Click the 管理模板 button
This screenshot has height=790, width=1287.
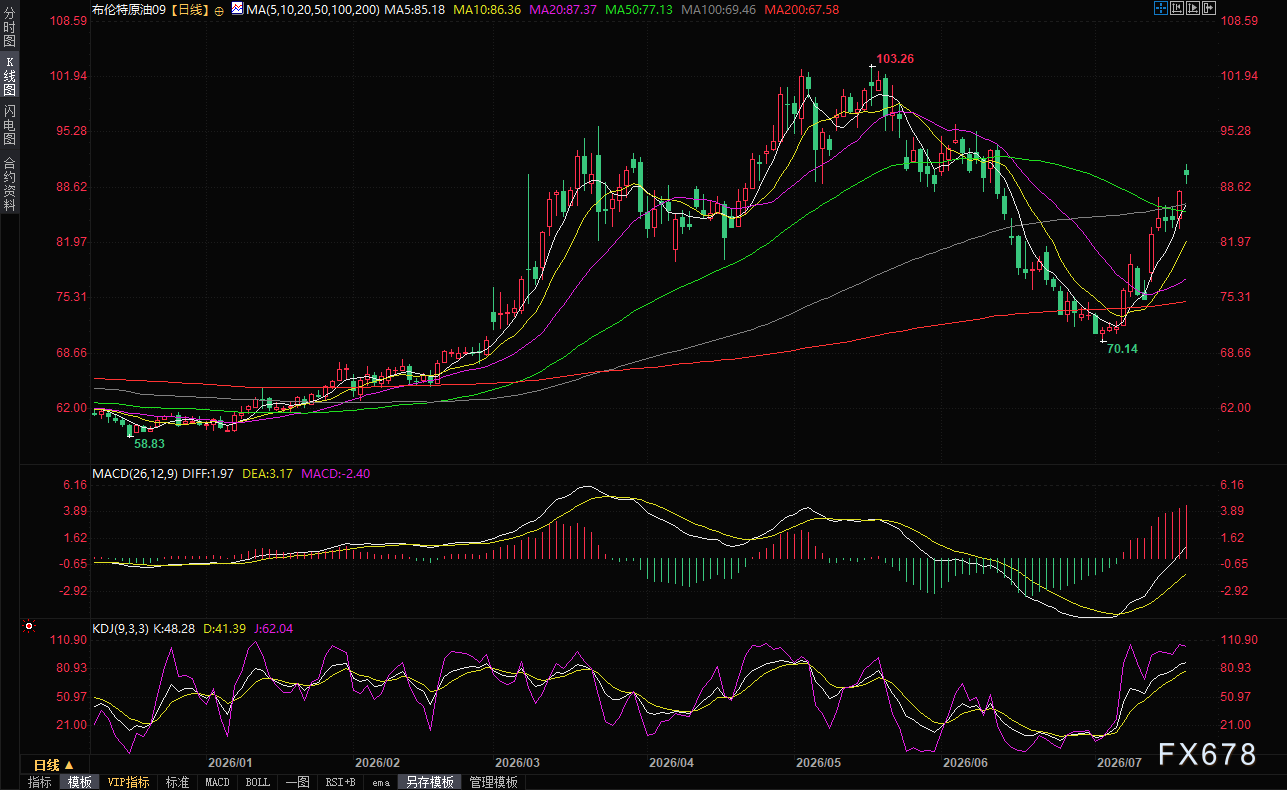(x=493, y=782)
